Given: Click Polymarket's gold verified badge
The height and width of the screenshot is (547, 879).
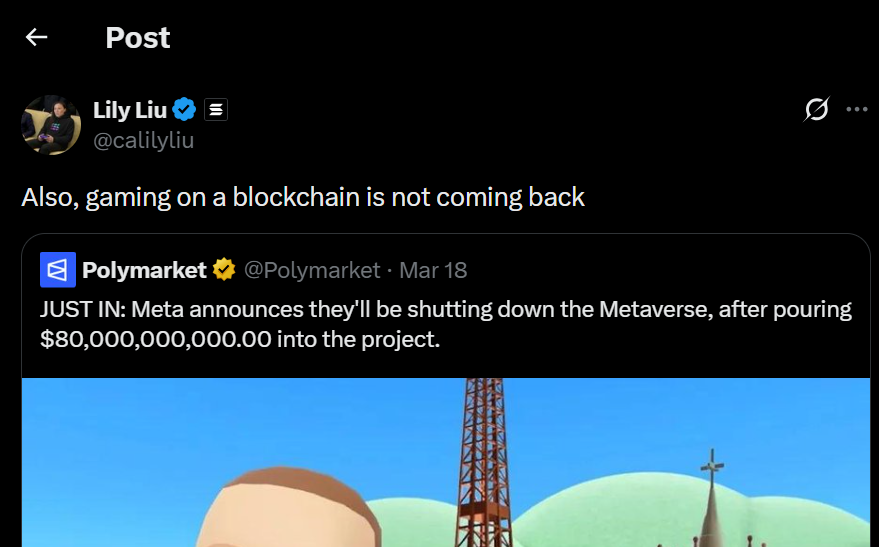Looking at the screenshot, I should pos(224,270).
